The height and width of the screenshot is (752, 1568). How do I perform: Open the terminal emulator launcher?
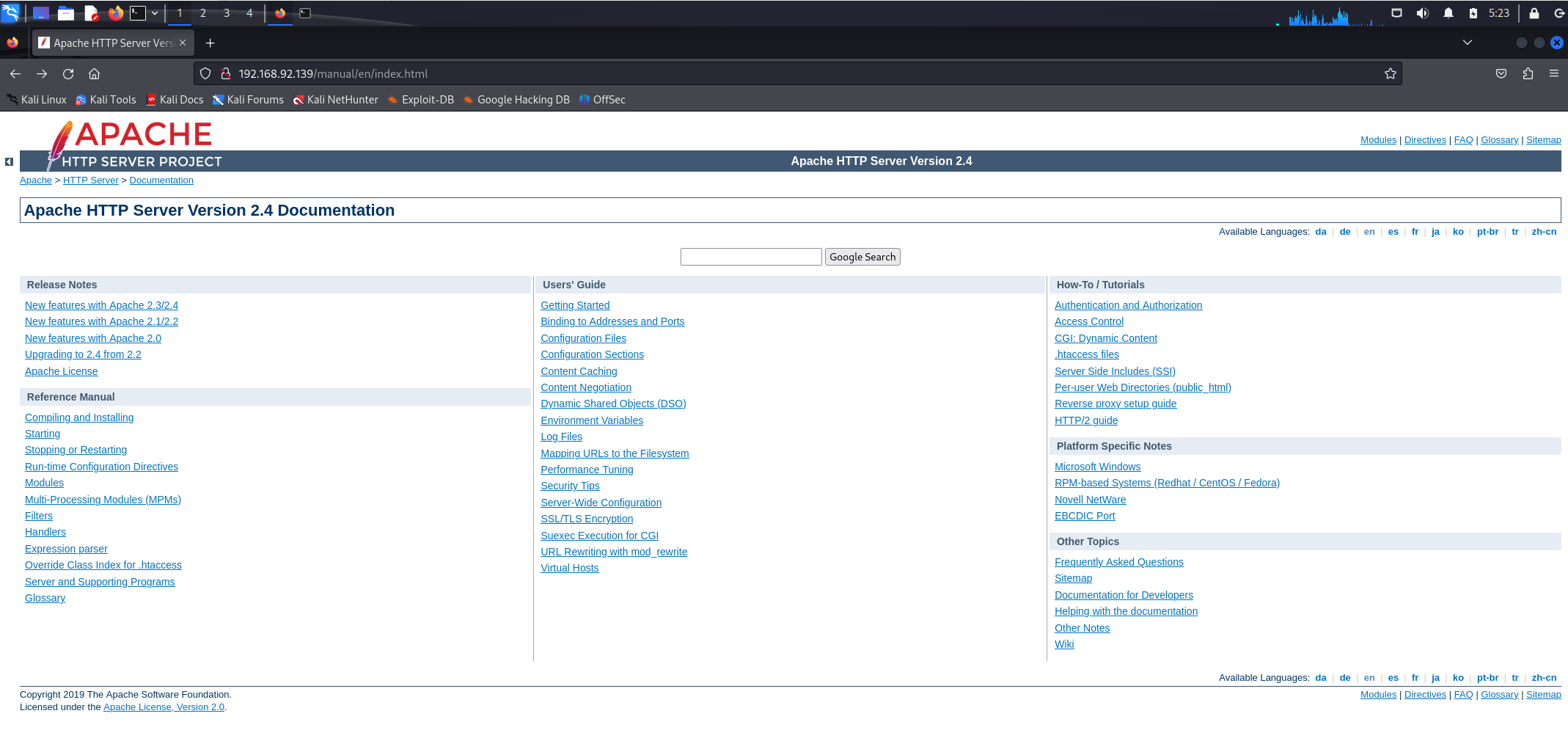(138, 13)
